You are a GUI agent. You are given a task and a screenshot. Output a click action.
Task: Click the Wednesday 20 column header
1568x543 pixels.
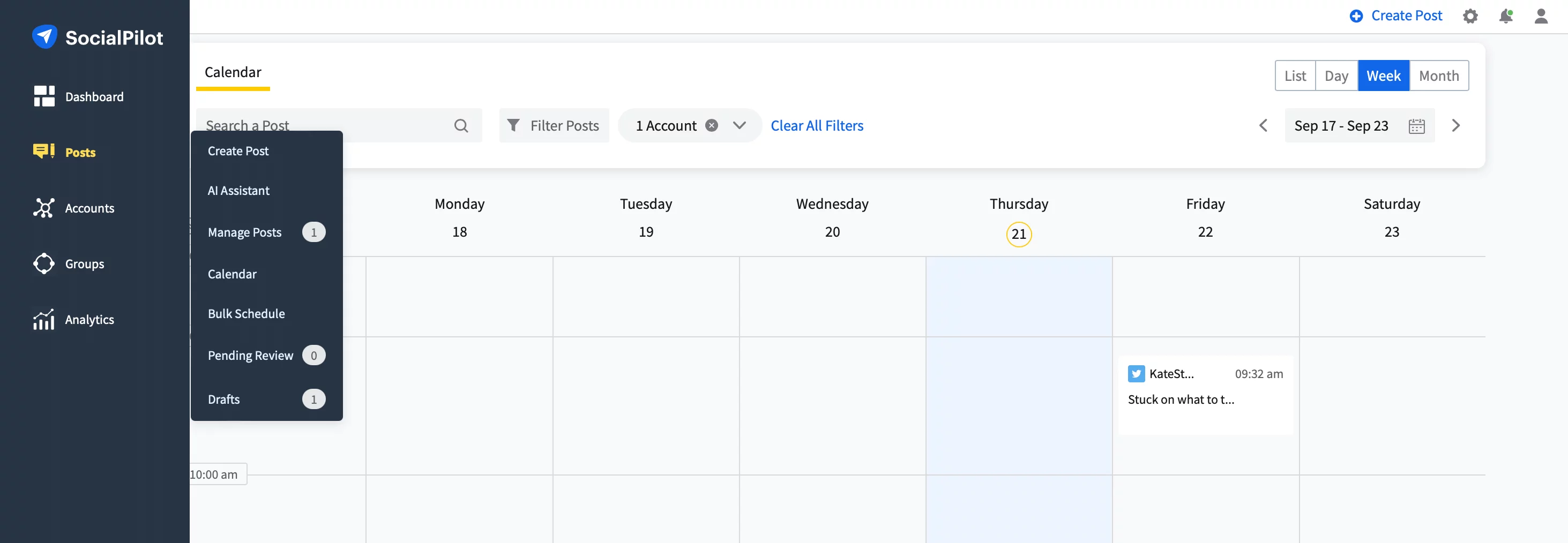pyautogui.click(x=832, y=217)
